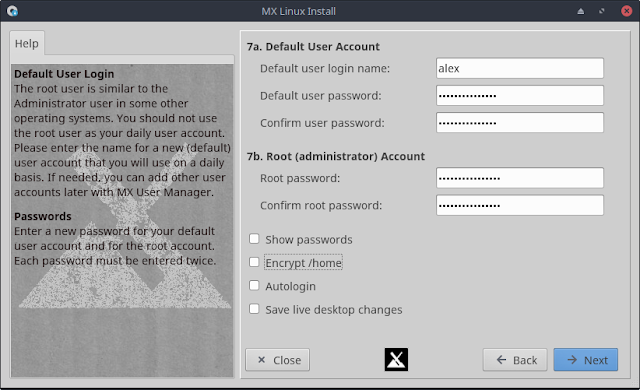The width and height of the screenshot is (640, 390).
Task: Click the 'Root password:' label
Action: (x=300, y=178)
